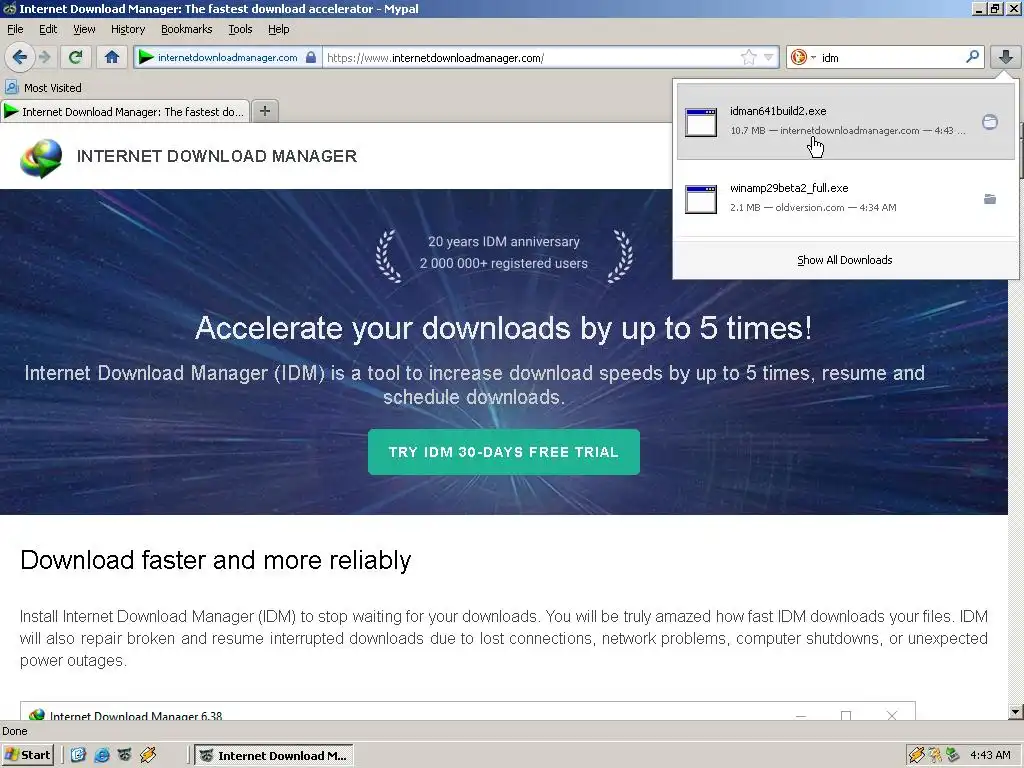Click the Forward navigation arrow
Viewport: 1024px width, 768px height.
click(45, 57)
